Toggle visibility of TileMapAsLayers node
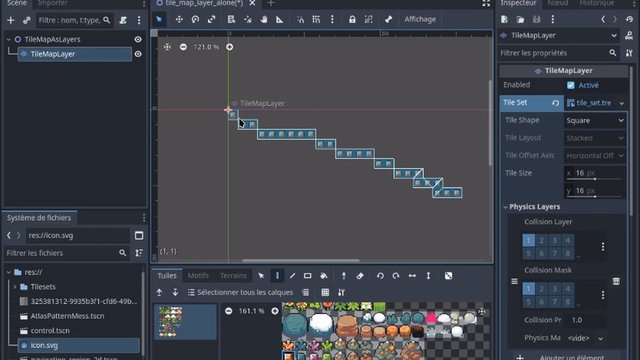 coord(138,39)
